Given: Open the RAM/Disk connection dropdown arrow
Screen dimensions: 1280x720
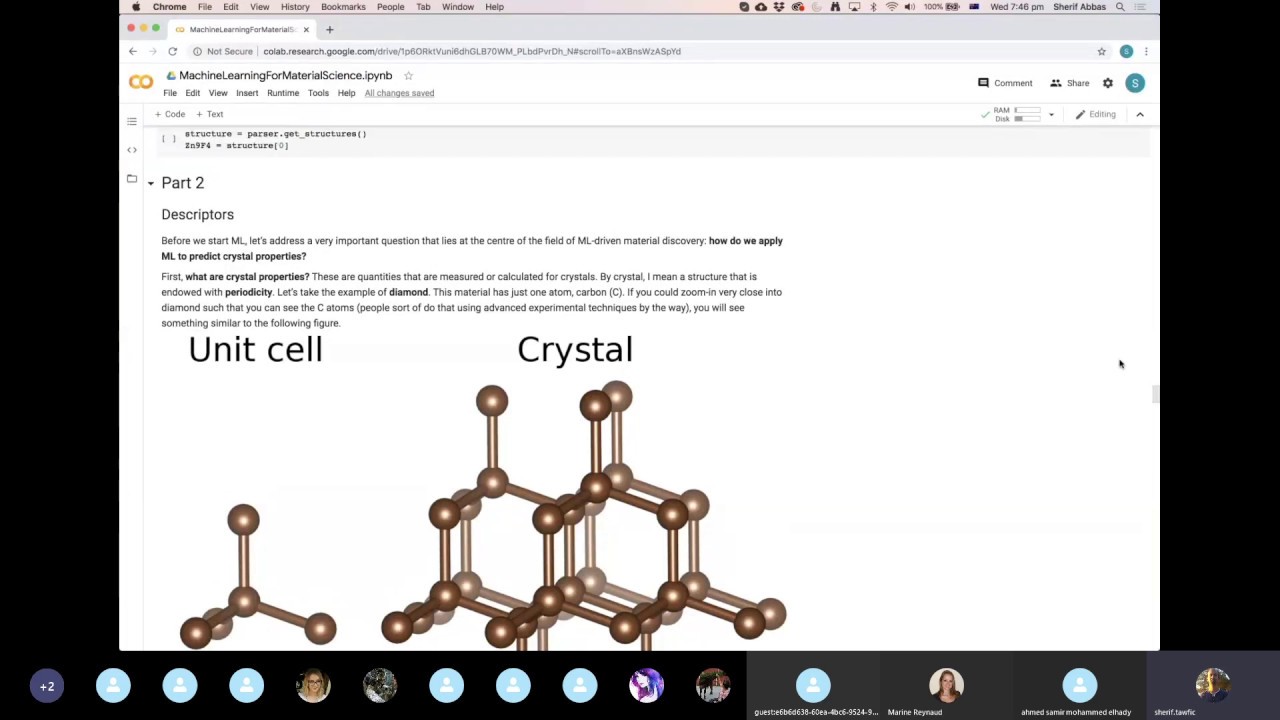Looking at the screenshot, I should click(x=1051, y=115).
